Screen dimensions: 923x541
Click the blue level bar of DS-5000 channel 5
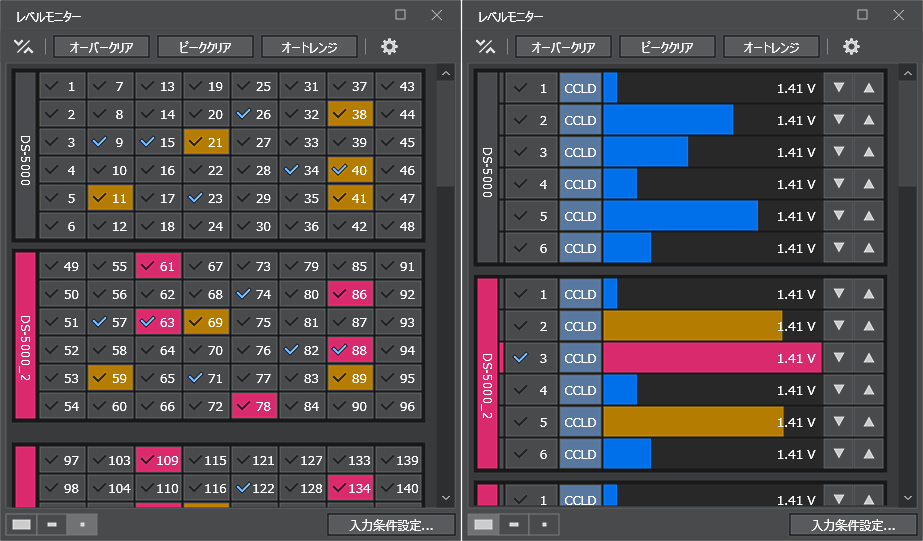coord(680,216)
